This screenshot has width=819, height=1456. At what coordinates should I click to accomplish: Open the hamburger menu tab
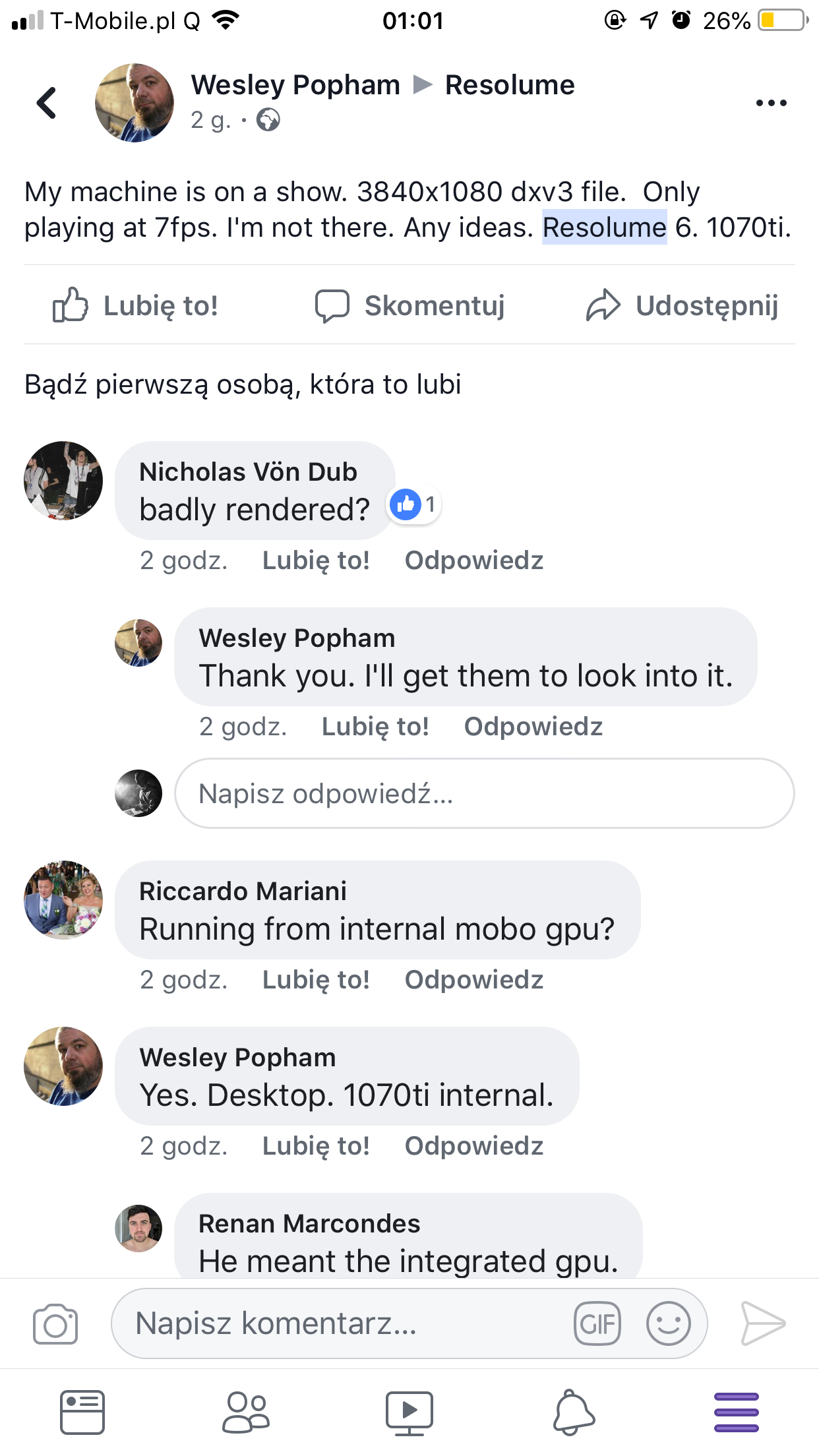tap(736, 1412)
